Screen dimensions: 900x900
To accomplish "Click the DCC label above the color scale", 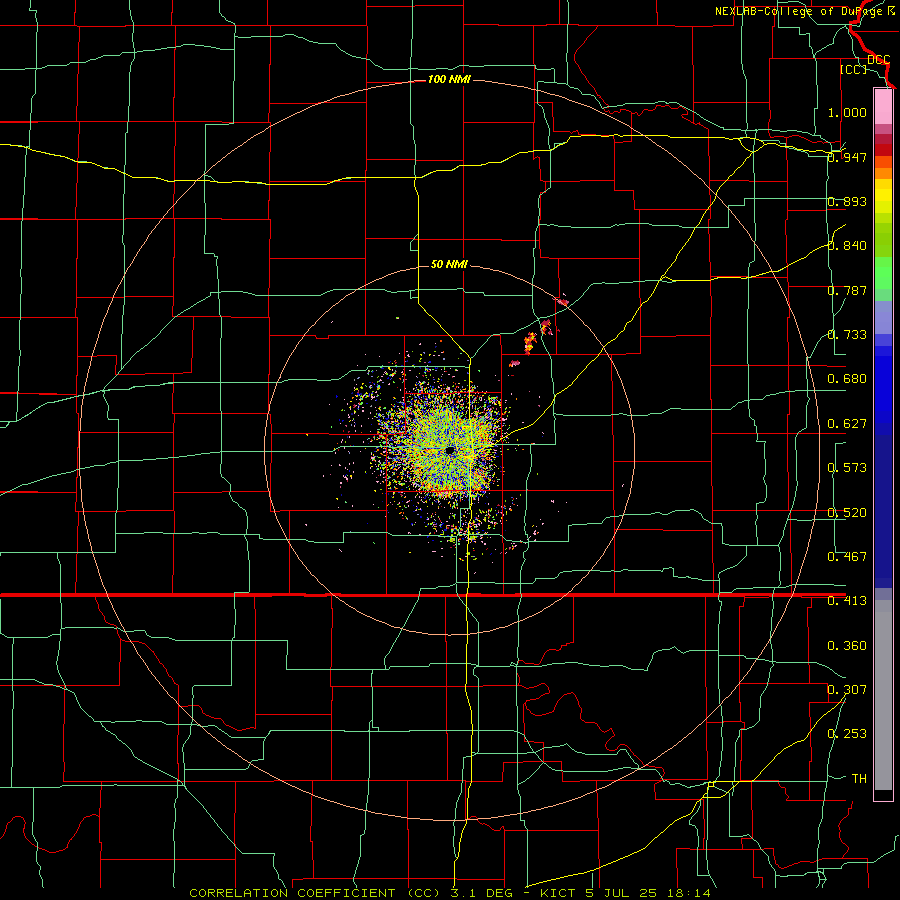I will pyautogui.click(x=878, y=60).
